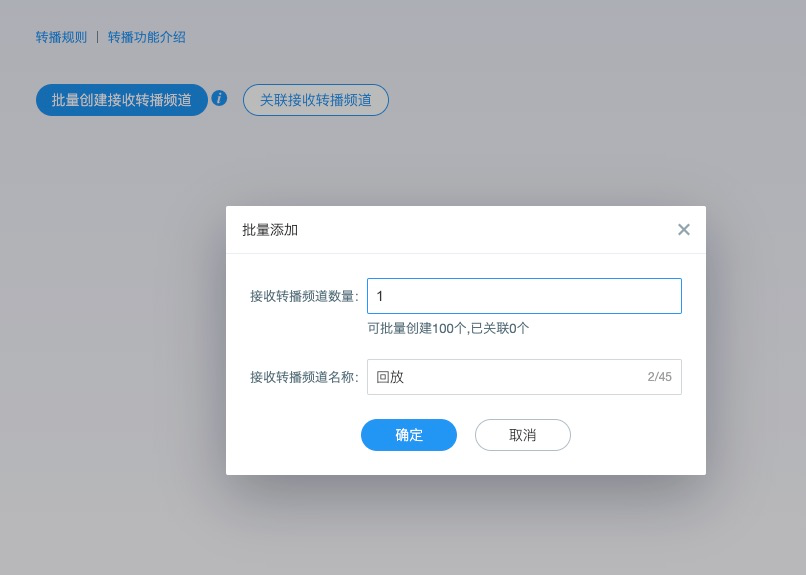Click the 关联接收转播频道 button
Viewport: 806px width, 575px height.
coord(315,100)
